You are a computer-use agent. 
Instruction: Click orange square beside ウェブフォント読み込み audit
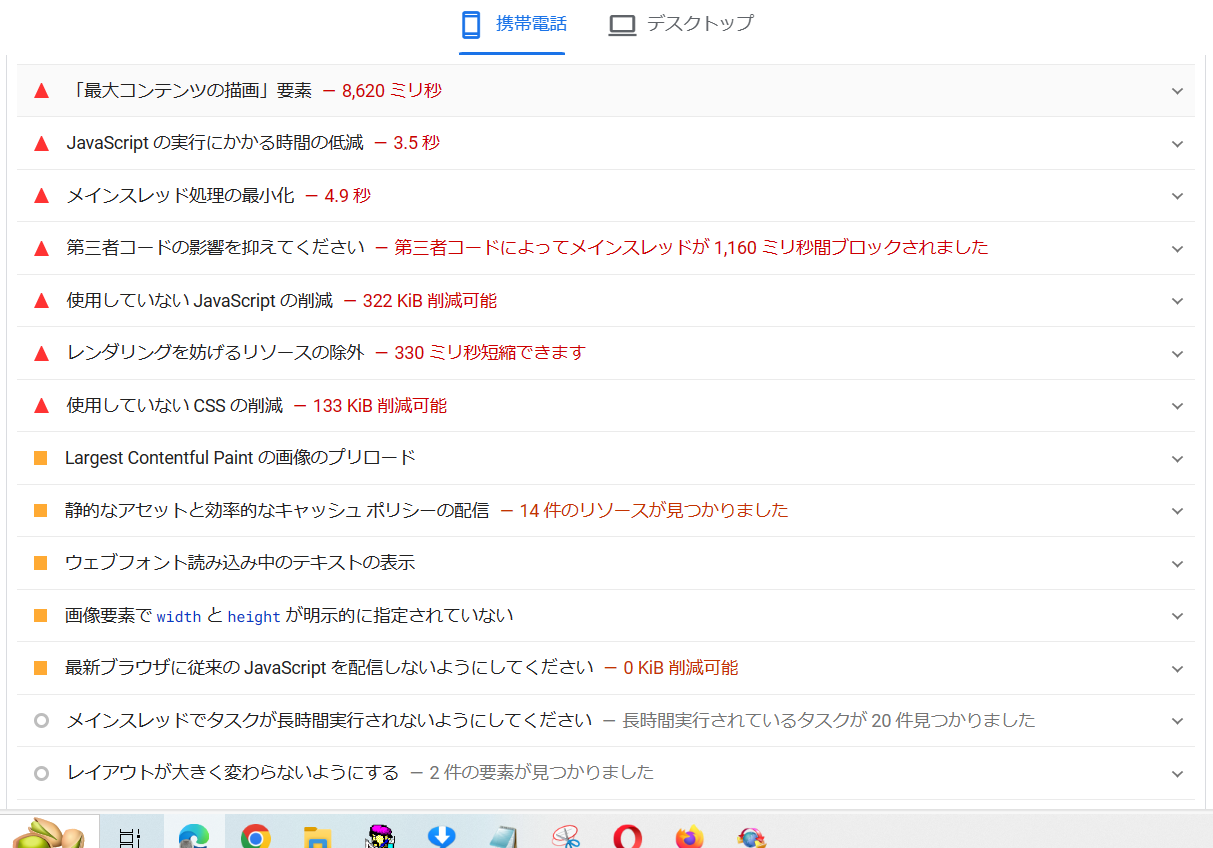(x=41, y=563)
